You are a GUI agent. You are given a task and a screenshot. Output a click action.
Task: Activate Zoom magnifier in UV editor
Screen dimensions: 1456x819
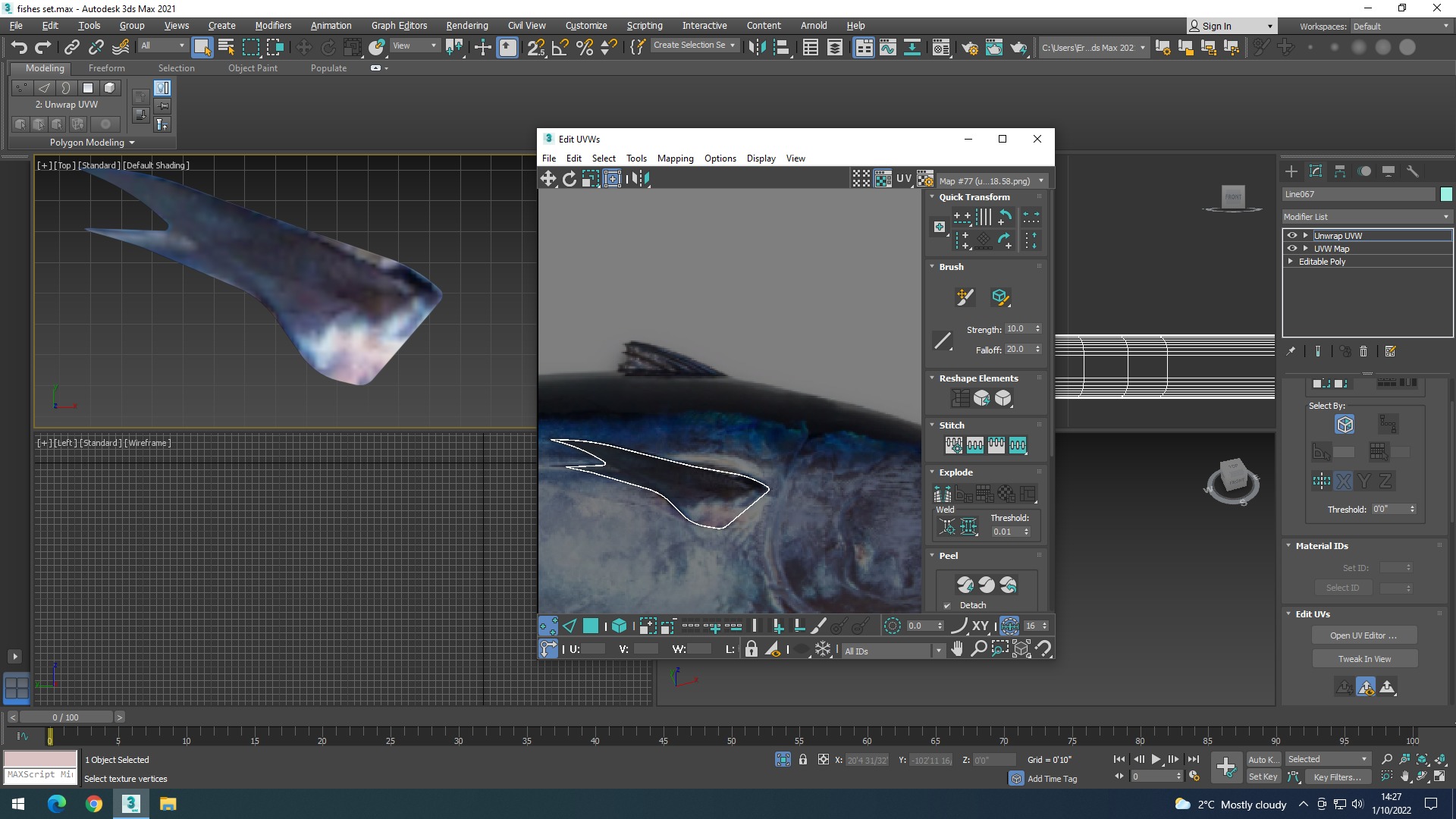pyautogui.click(x=978, y=648)
